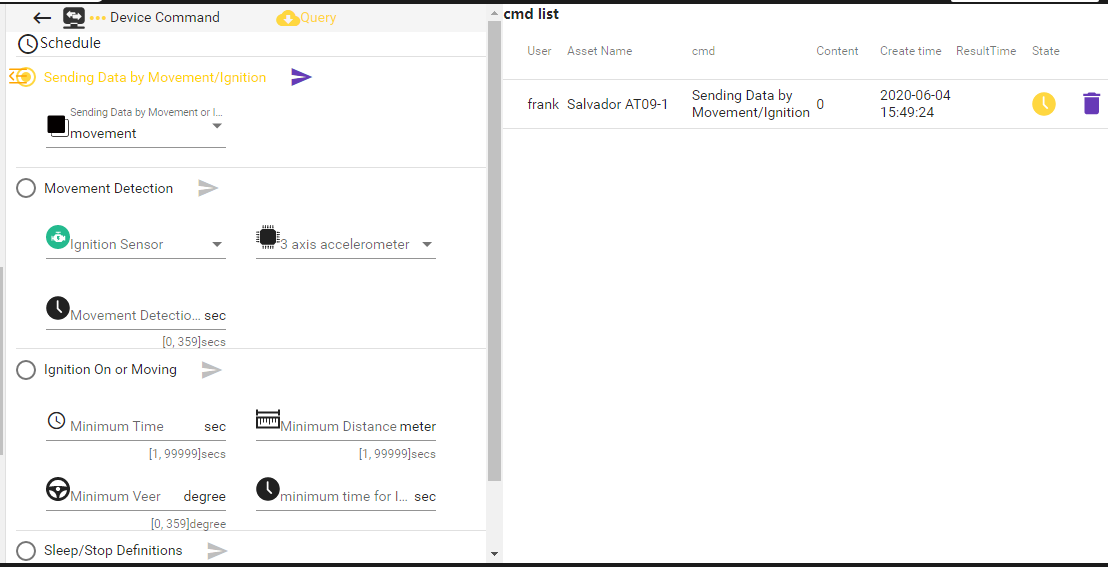
Task: Click the Asset Name column header
Action: pyautogui.click(x=600, y=51)
